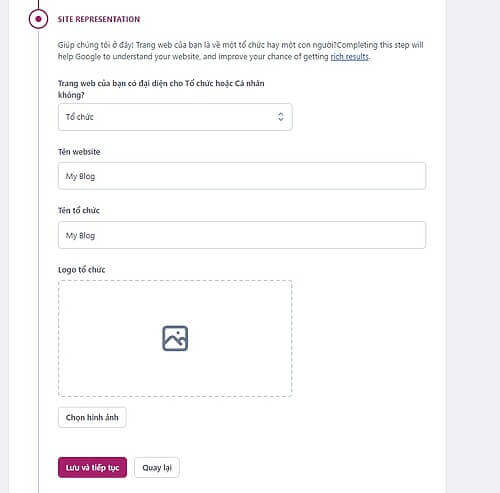
Task: Click the image placeholder icon in logo box
Action: pyautogui.click(x=175, y=338)
